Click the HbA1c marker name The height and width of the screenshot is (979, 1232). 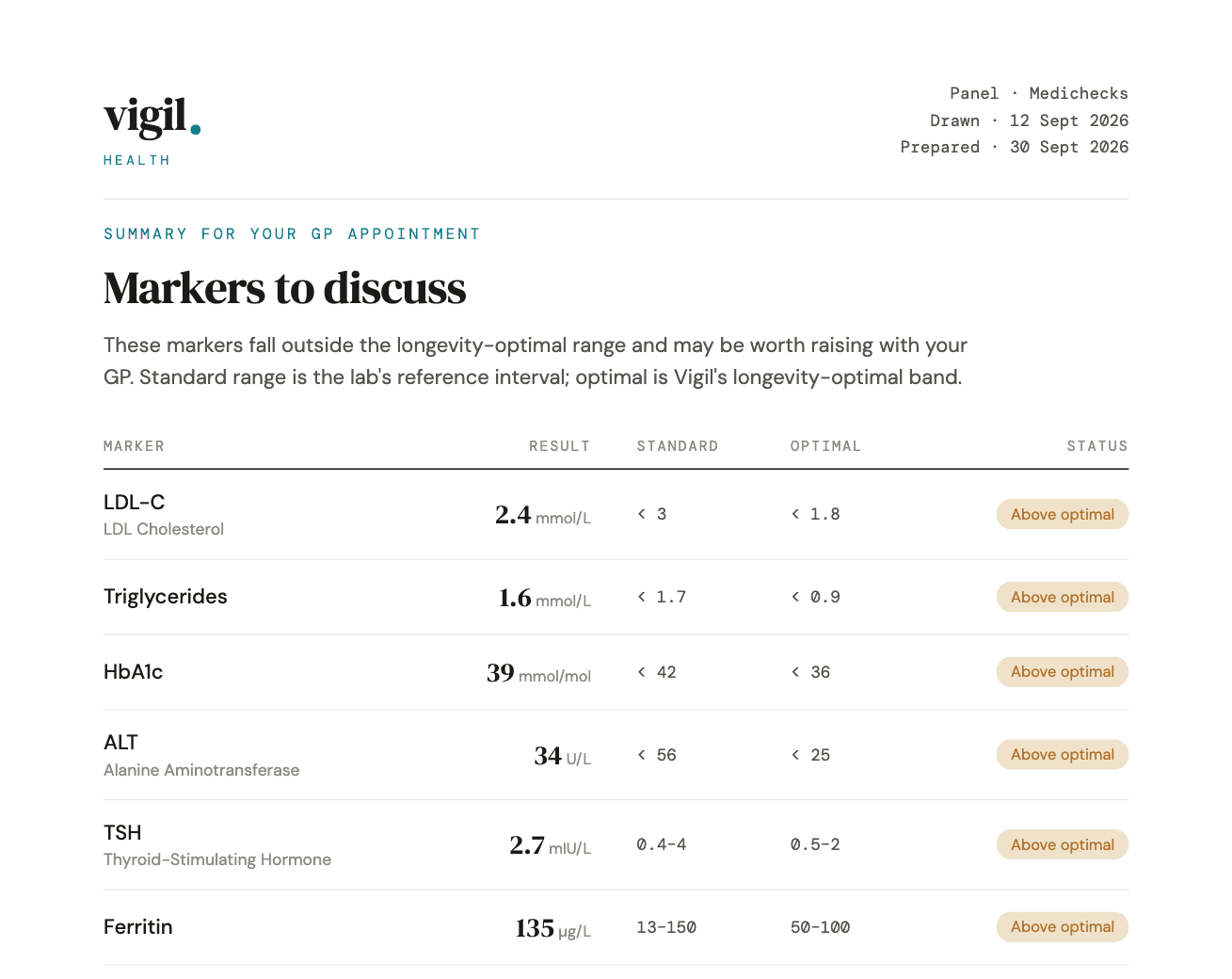(134, 672)
